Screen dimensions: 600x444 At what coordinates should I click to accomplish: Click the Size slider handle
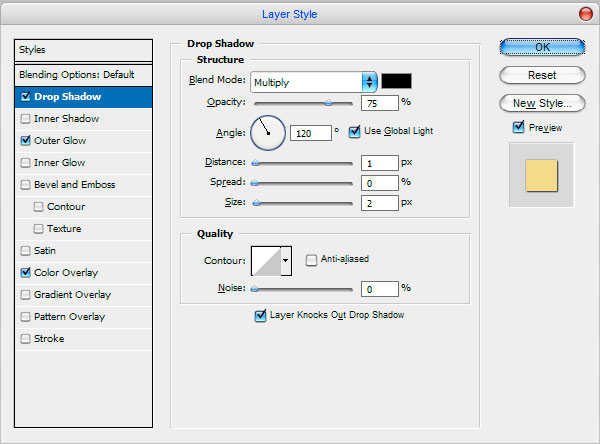(x=257, y=203)
